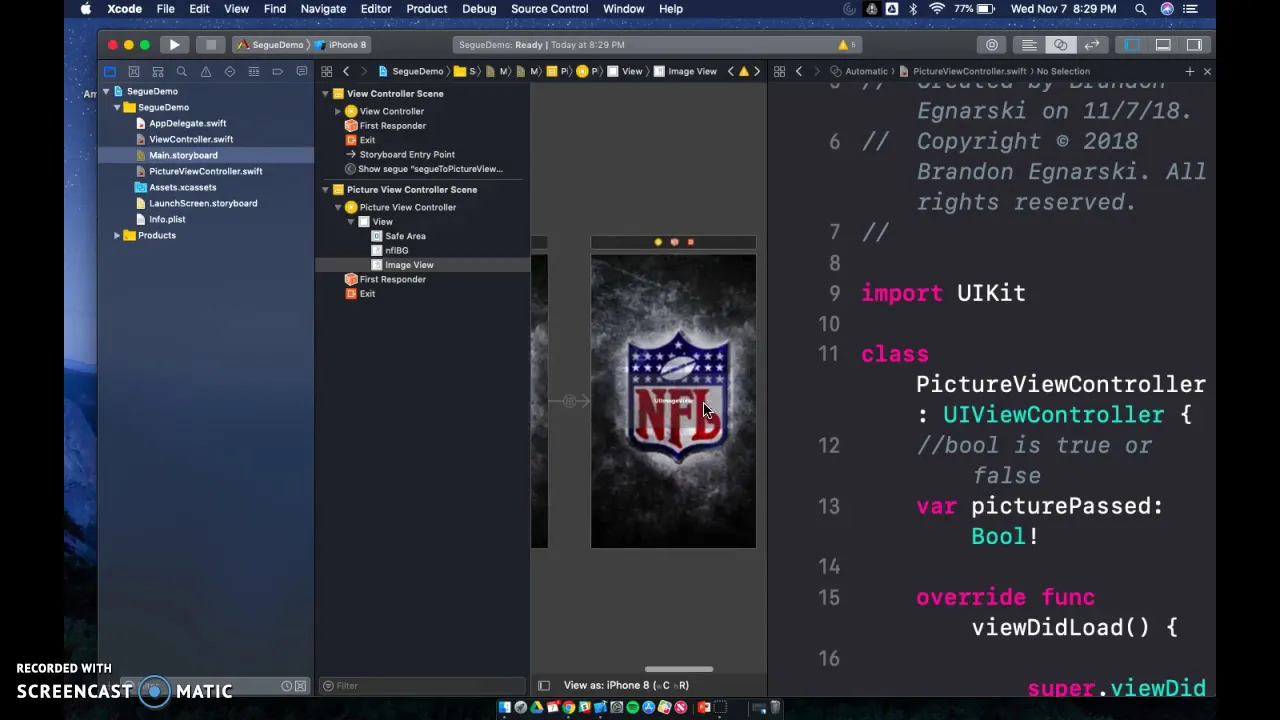Screen dimensions: 1280x720
Task: Collapse Picture View Controller Scene
Action: [325, 189]
